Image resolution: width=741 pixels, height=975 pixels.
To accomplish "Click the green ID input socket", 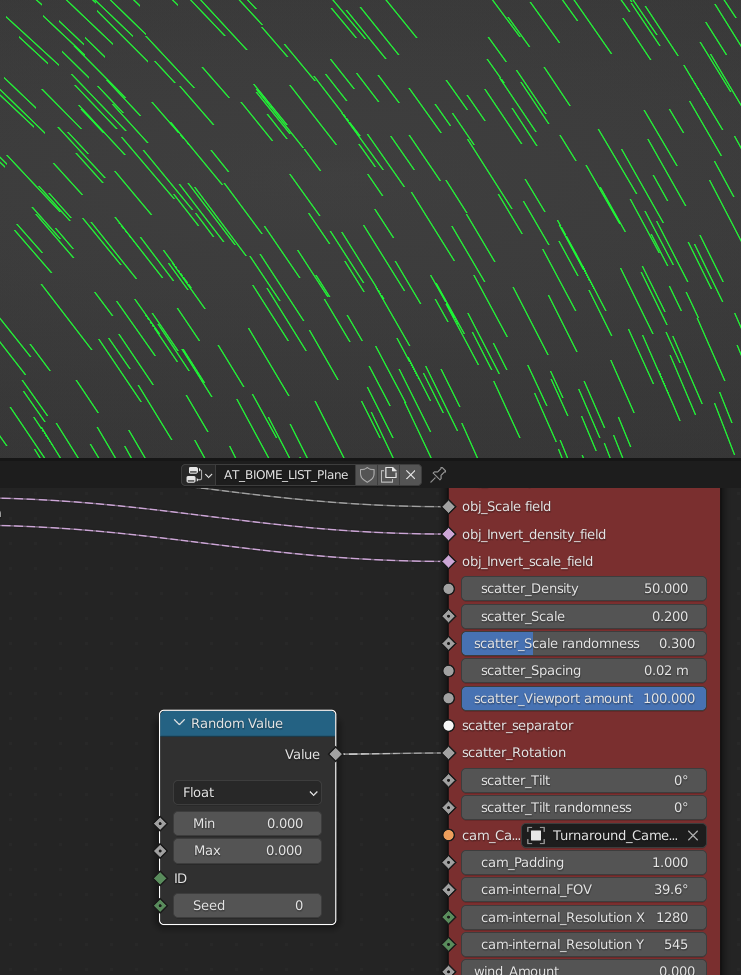I will tap(160, 878).
